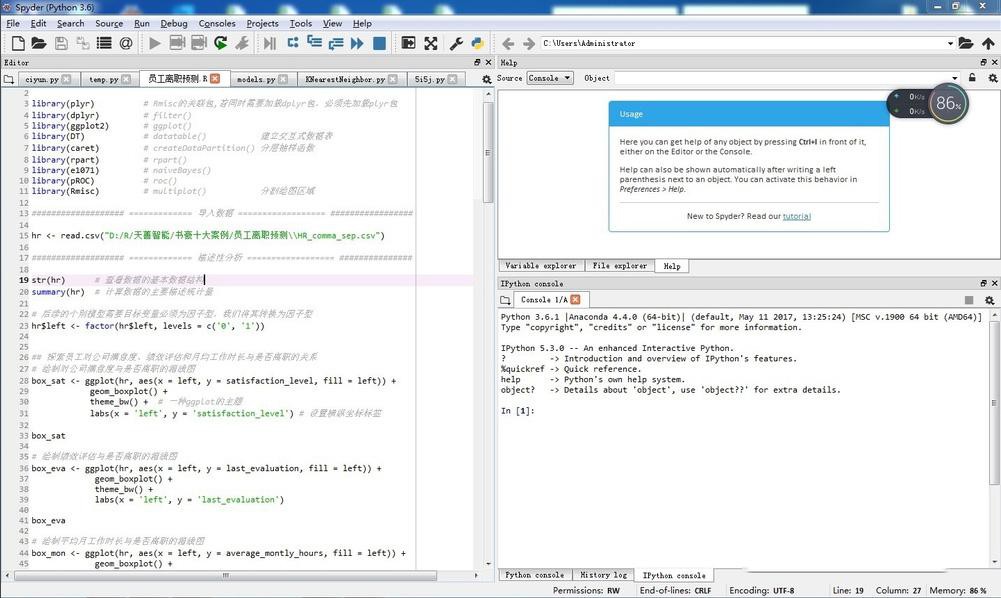Image resolution: width=1001 pixels, height=598 pixels.
Task: Re-run last script with the green arrow icon
Action: 221,43
